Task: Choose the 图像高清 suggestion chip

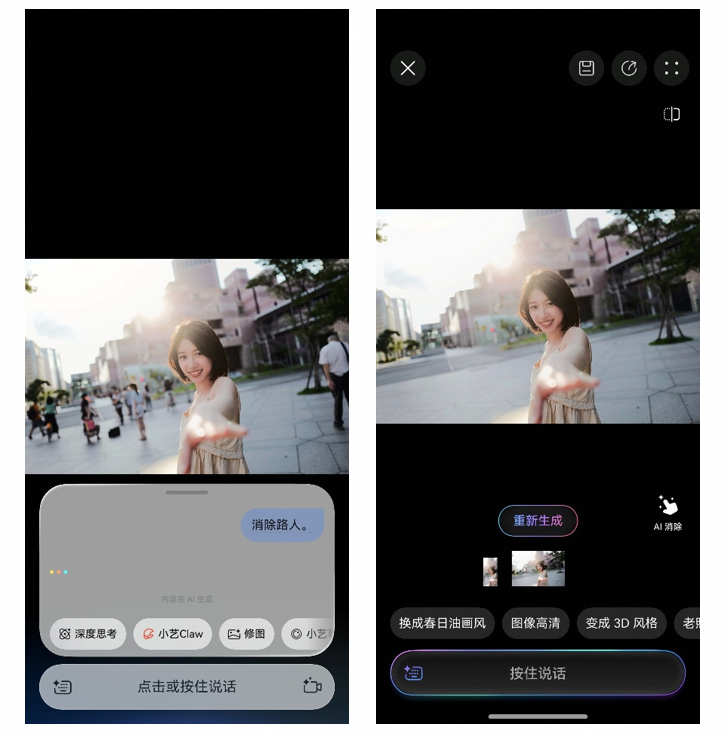Action: pos(535,623)
